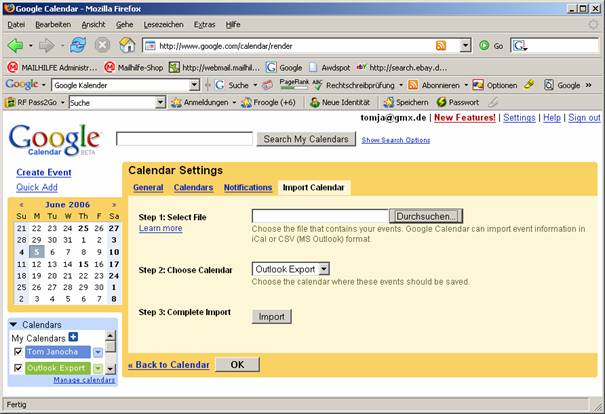
Task: Open the Google bookmark
Action: [284, 68]
